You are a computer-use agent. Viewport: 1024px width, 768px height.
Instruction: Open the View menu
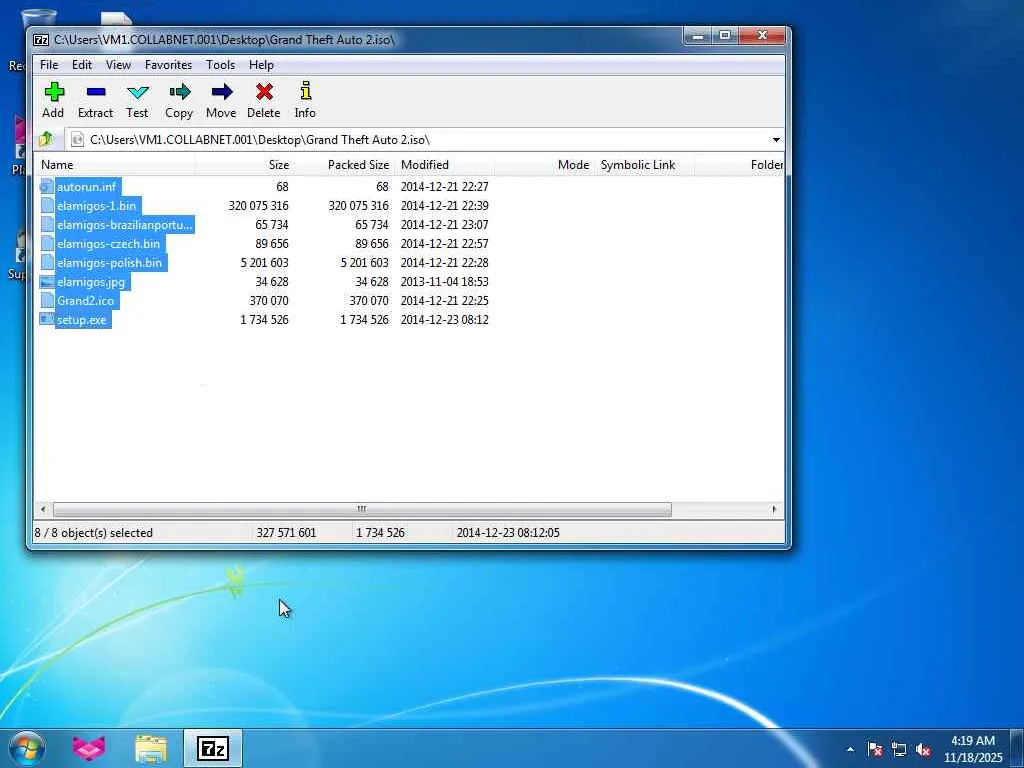pos(118,65)
